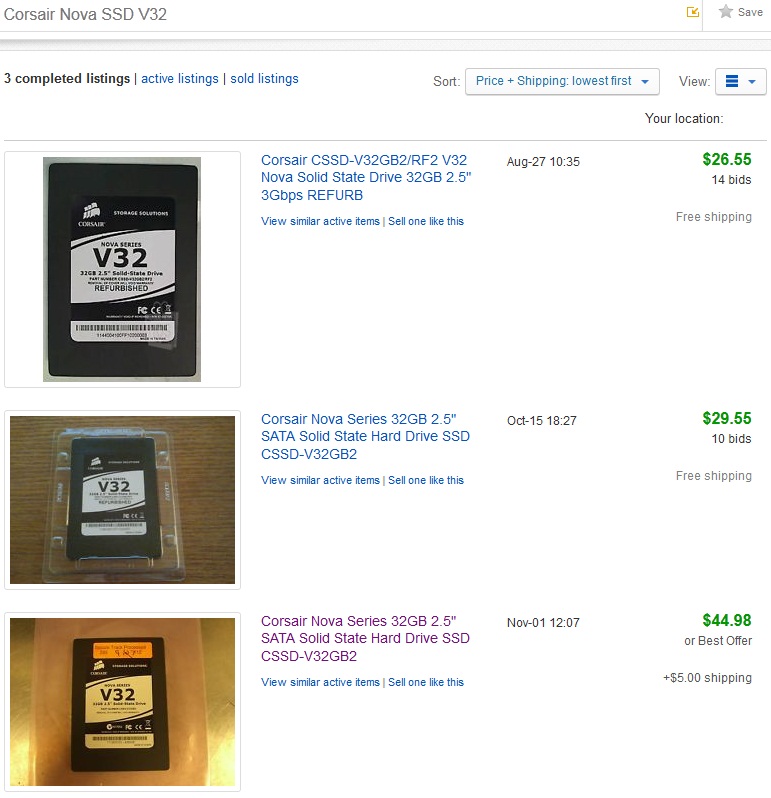Click the Save star icon
This screenshot has width=771, height=798.
tap(726, 11)
